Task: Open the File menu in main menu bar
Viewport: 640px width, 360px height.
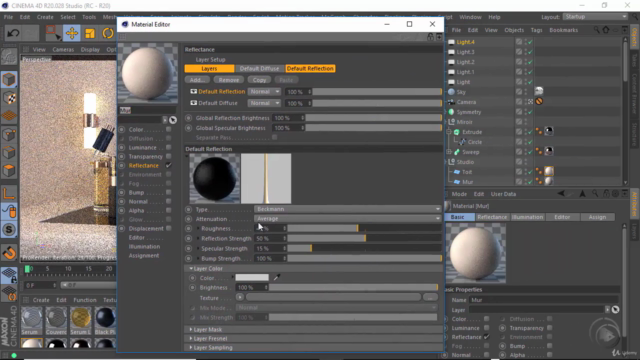Action: [x=8, y=17]
